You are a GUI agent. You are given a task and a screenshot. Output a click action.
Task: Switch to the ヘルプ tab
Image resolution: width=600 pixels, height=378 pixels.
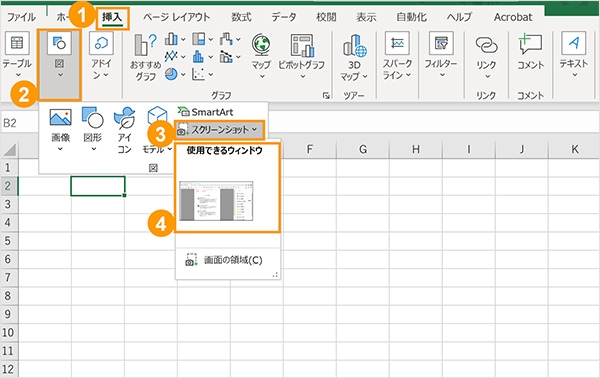(x=459, y=17)
